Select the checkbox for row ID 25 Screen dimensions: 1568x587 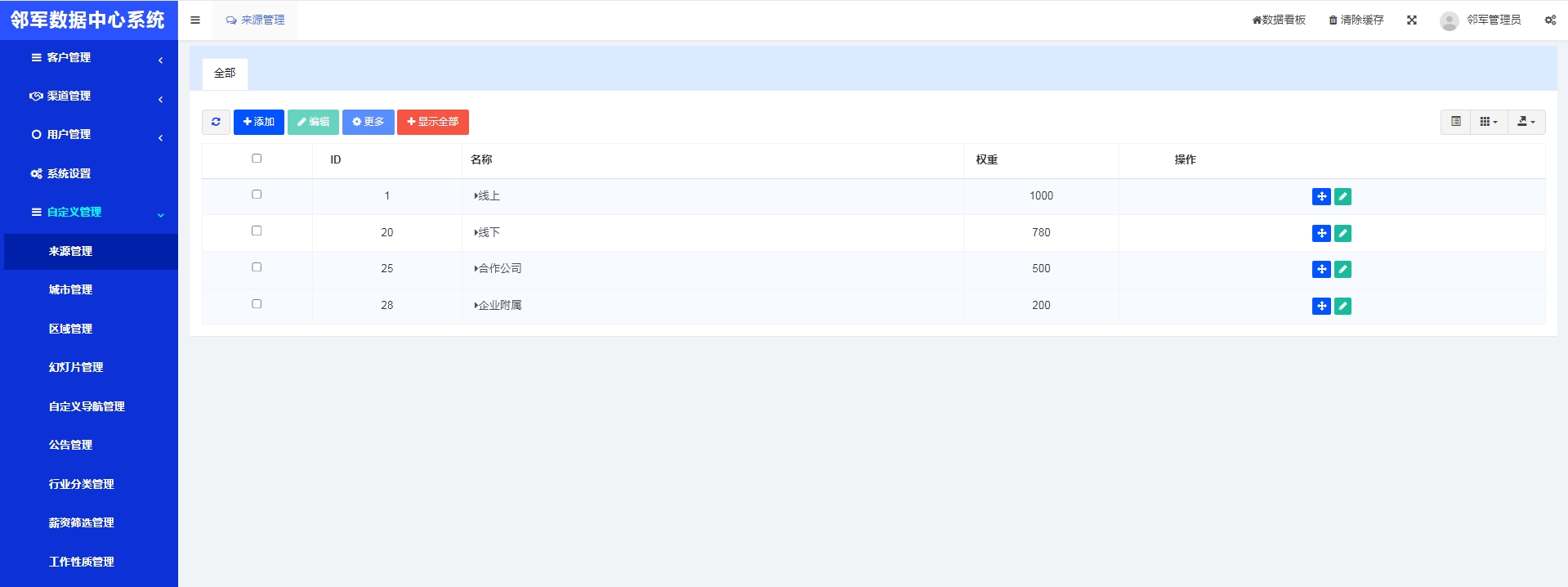[x=257, y=267]
